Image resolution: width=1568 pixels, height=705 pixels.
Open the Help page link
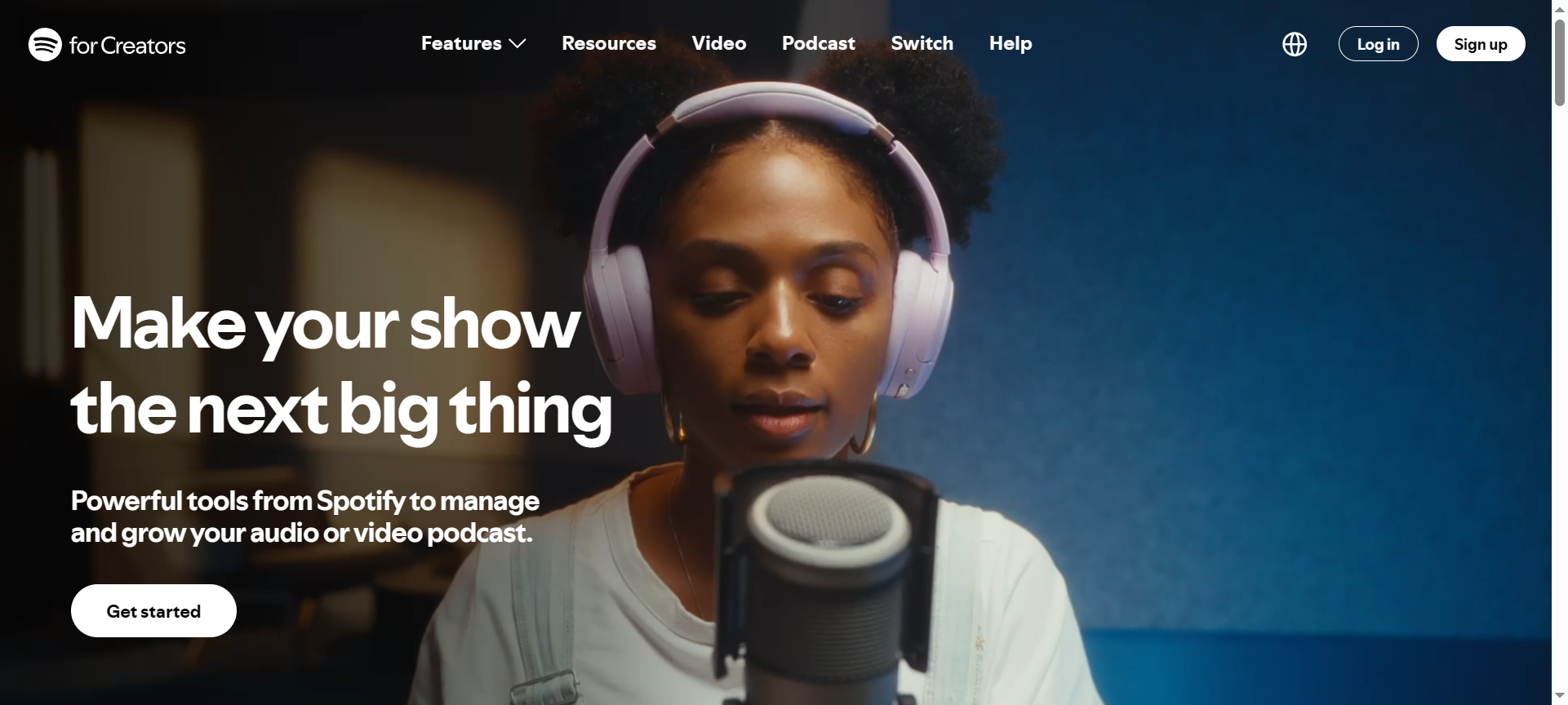pos(1010,43)
